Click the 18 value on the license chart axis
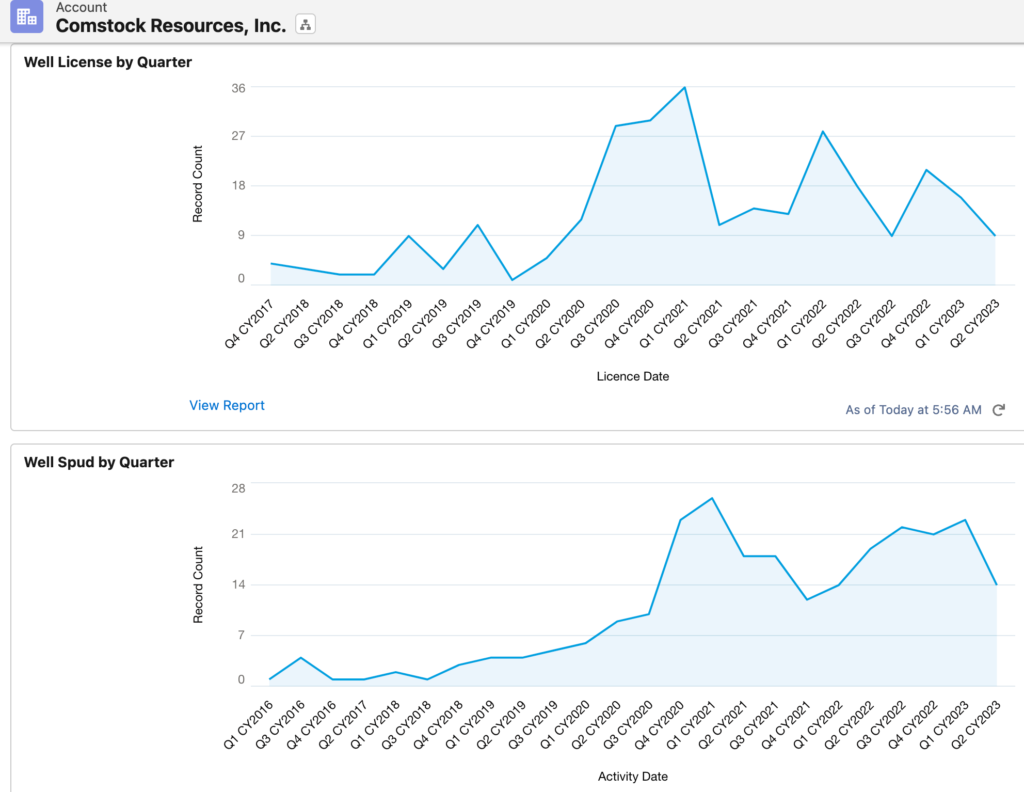Viewport: 1024px width, 792px height. pyautogui.click(x=238, y=185)
